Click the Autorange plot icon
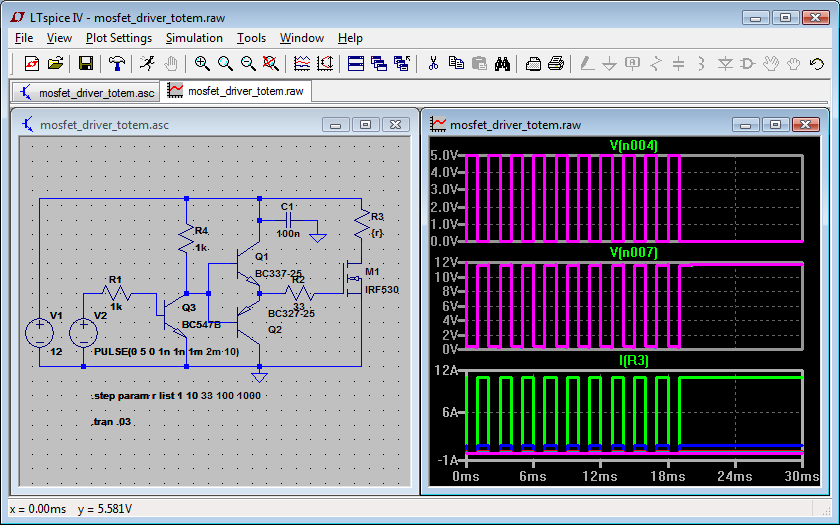Image resolution: width=840 pixels, height=525 pixels. pyautogui.click(x=302, y=64)
